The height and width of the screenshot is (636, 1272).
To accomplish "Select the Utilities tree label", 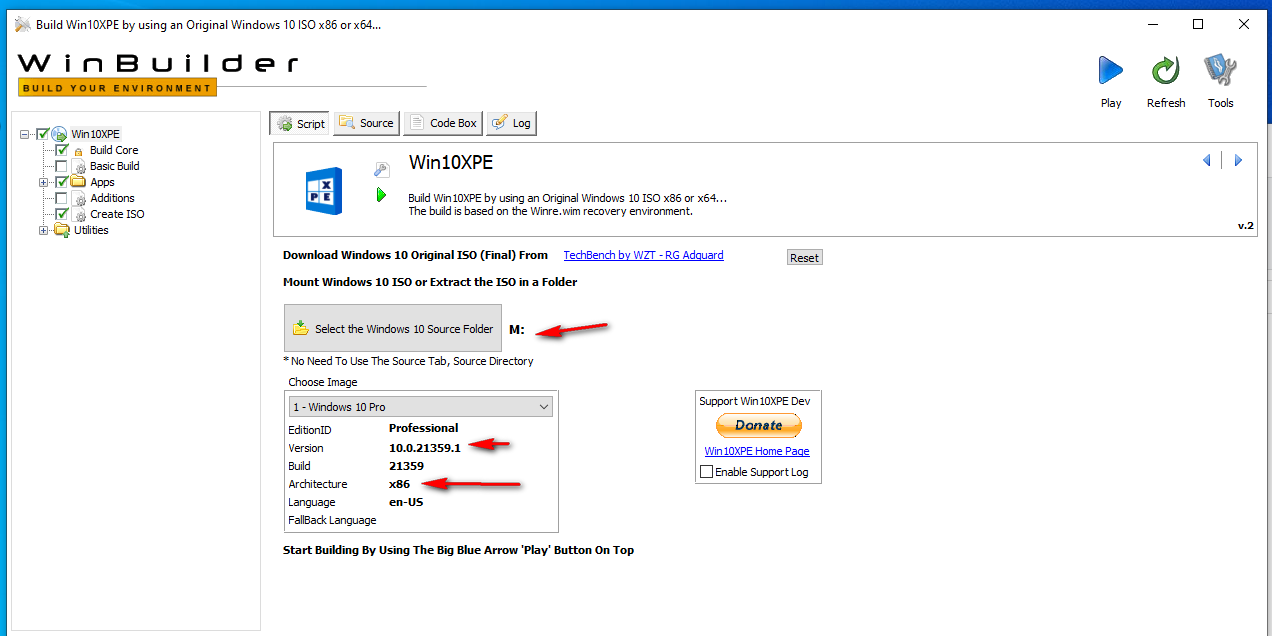I will pyautogui.click(x=91, y=230).
